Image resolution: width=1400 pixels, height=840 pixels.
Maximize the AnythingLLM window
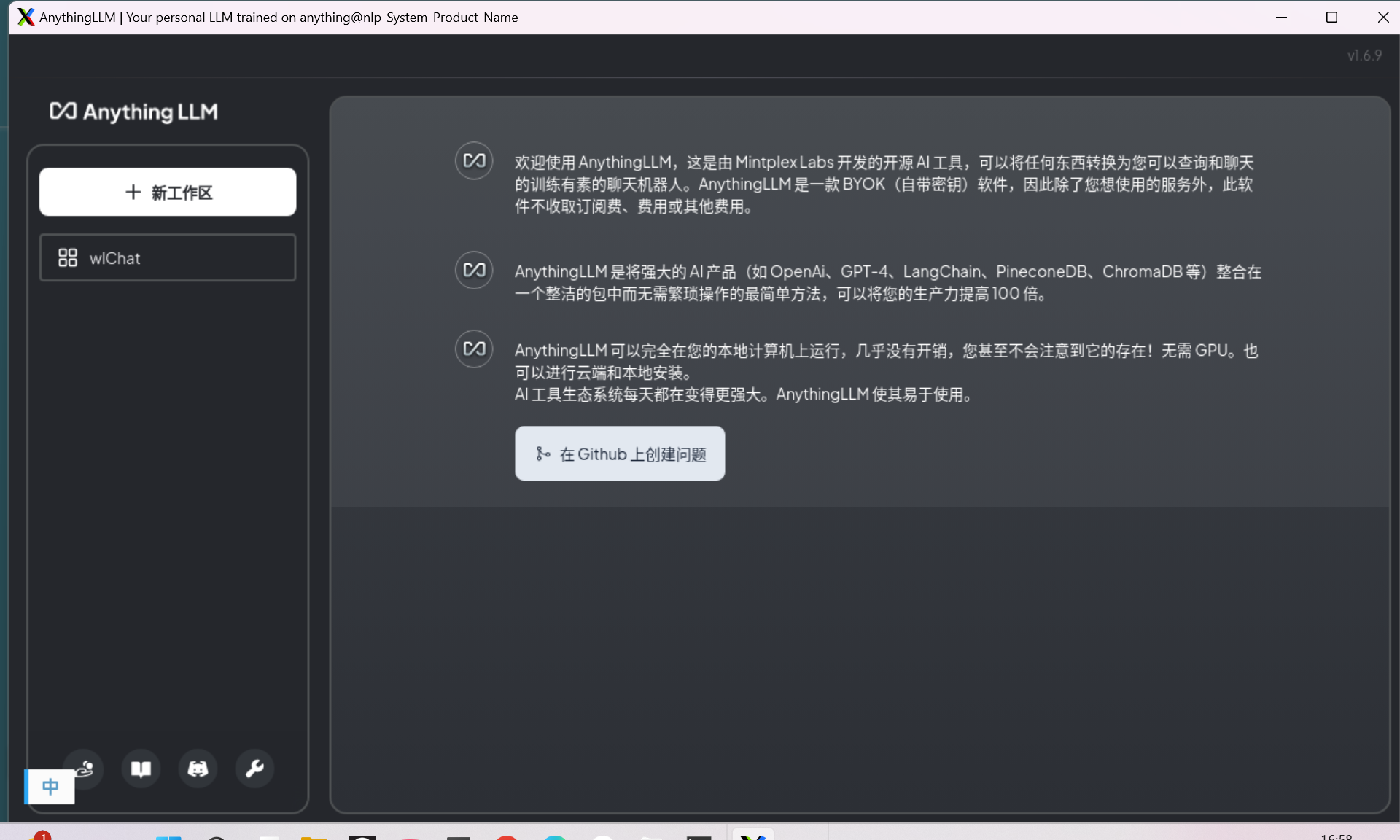[1331, 17]
